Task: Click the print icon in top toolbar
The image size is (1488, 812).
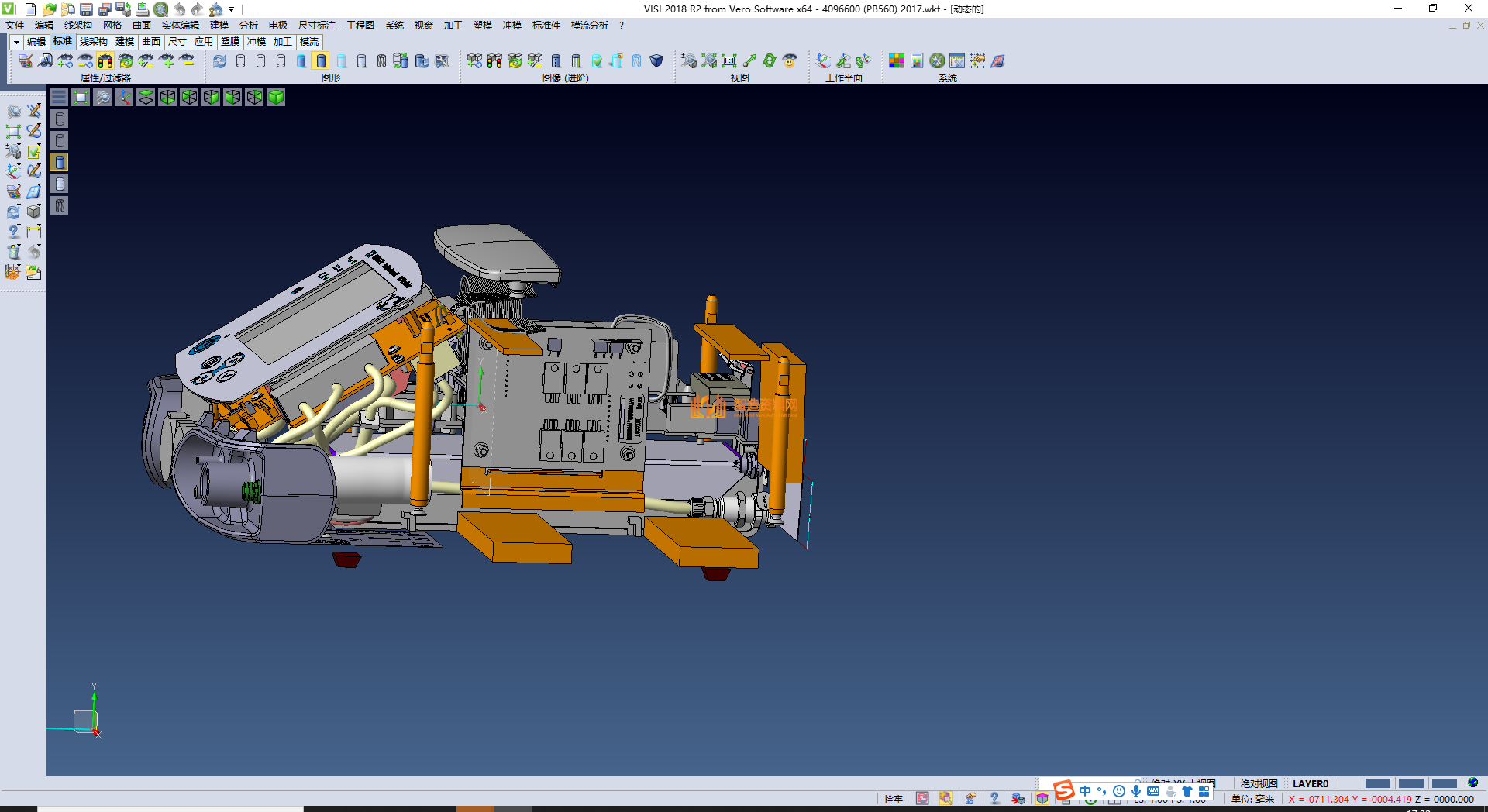Action: [x=143, y=9]
